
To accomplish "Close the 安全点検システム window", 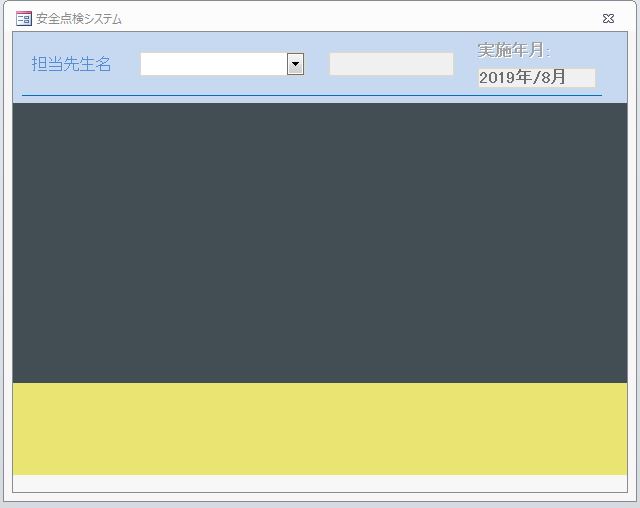I will point(608,18).
